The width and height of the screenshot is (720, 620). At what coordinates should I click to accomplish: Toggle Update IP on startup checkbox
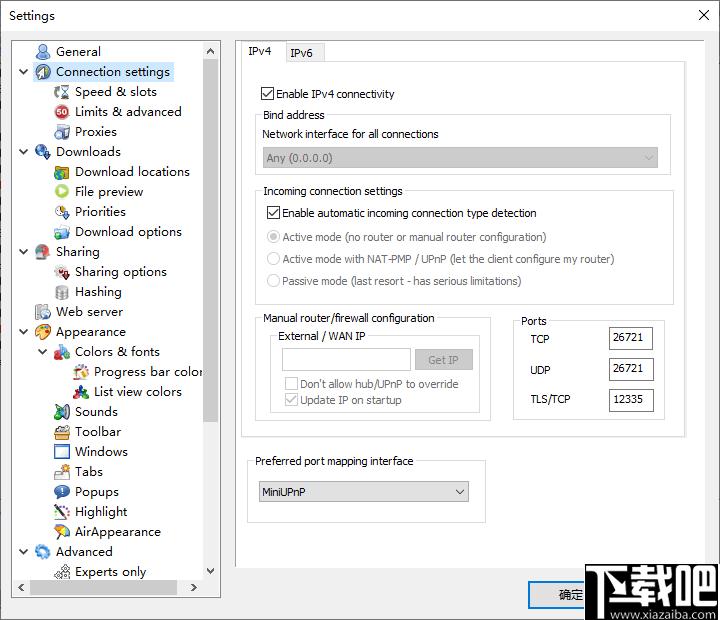click(291, 400)
